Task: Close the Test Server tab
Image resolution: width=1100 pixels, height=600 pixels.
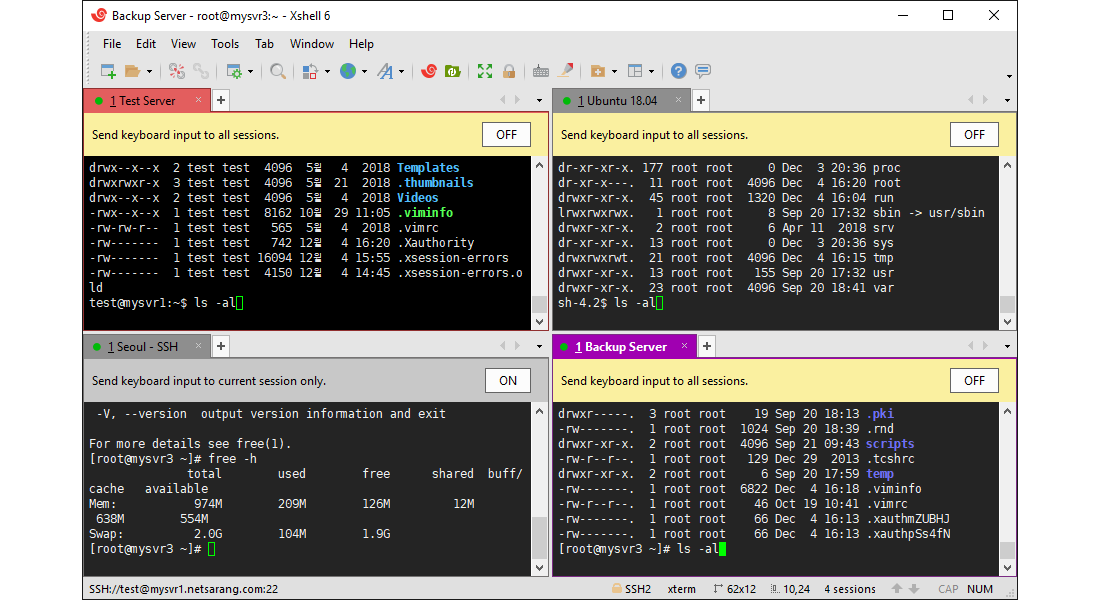Action: coord(199,100)
